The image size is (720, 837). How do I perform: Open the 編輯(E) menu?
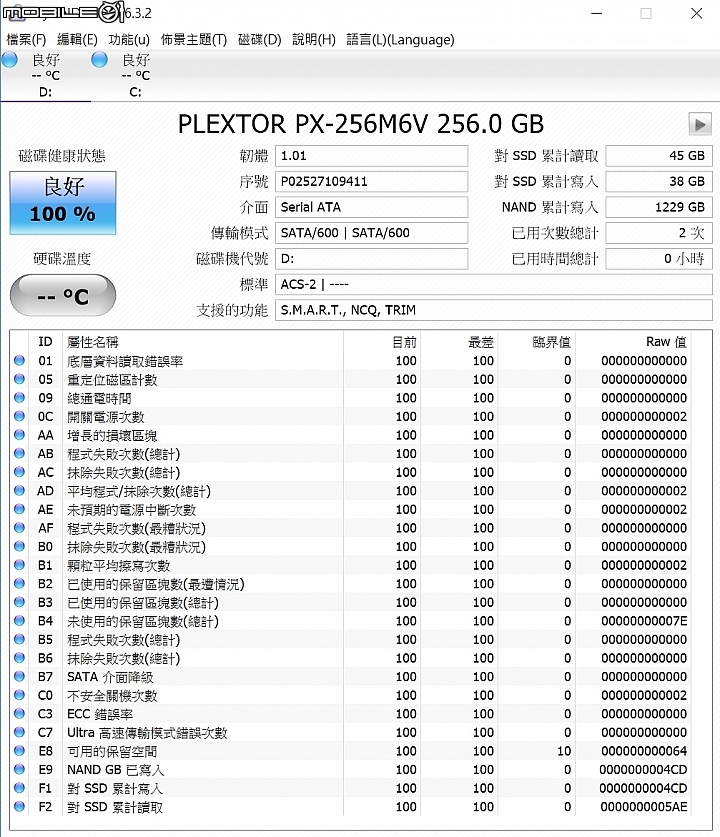click(77, 40)
